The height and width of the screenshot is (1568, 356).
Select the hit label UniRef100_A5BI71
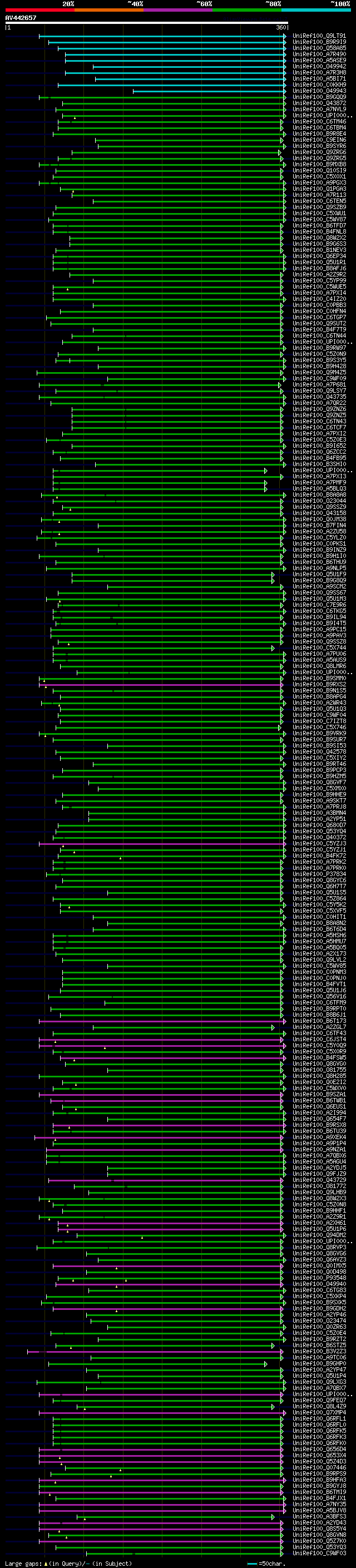[x=319, y=78]
